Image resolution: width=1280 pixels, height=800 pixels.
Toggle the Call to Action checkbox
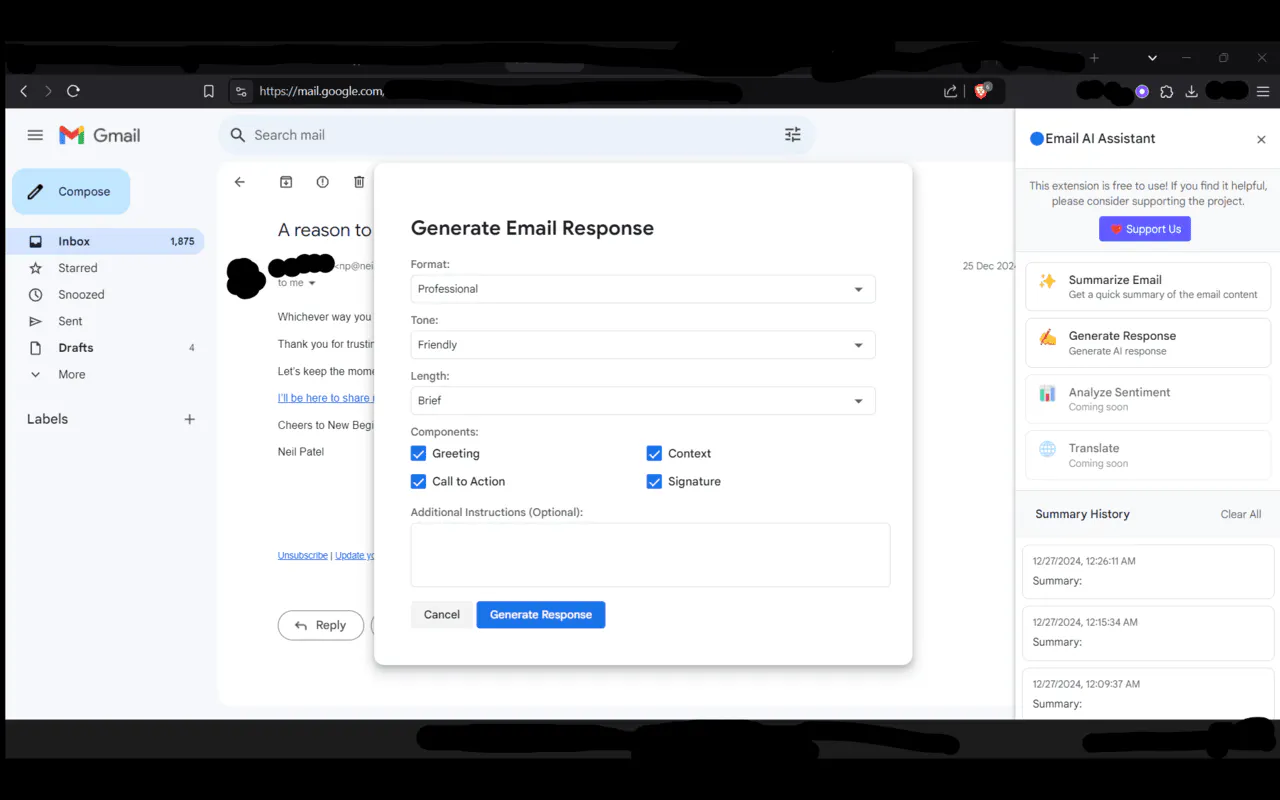(418, 481)
